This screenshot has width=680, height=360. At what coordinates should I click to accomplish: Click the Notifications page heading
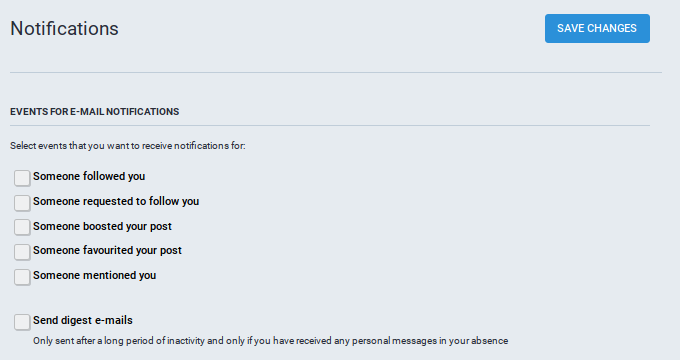[64, 29]
